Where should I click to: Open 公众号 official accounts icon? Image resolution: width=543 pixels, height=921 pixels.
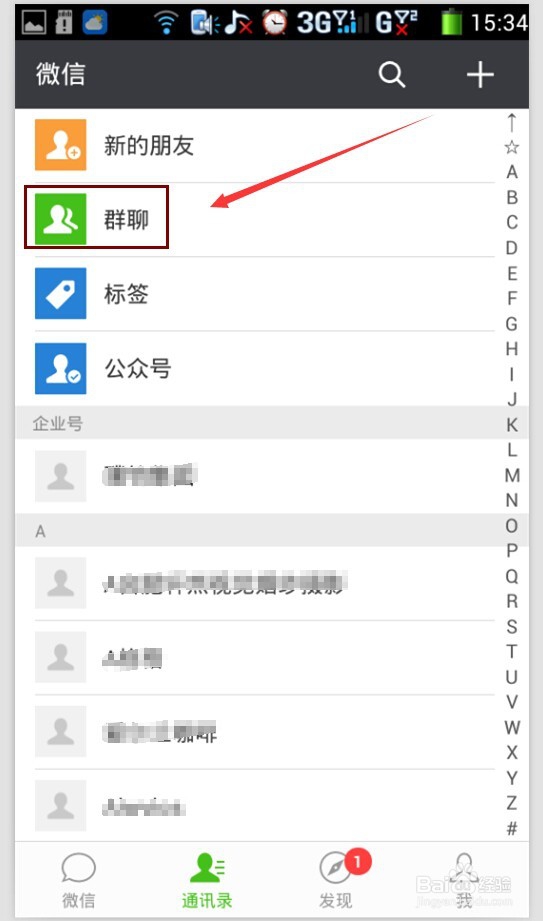(61, 368)
